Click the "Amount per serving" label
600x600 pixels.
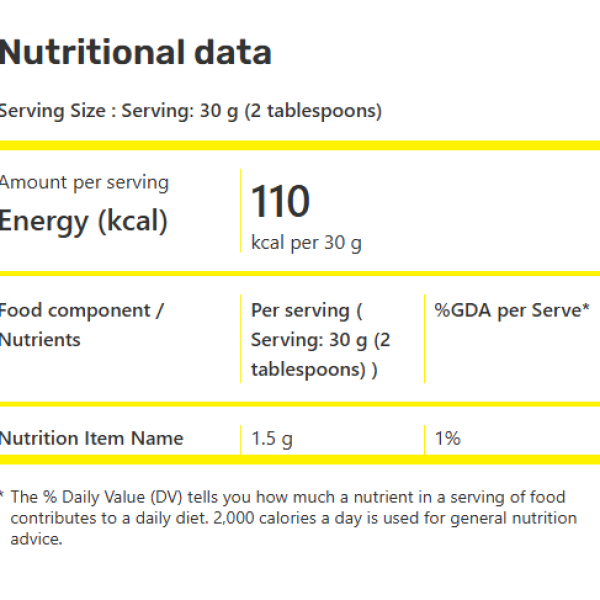tap(84, 182)
